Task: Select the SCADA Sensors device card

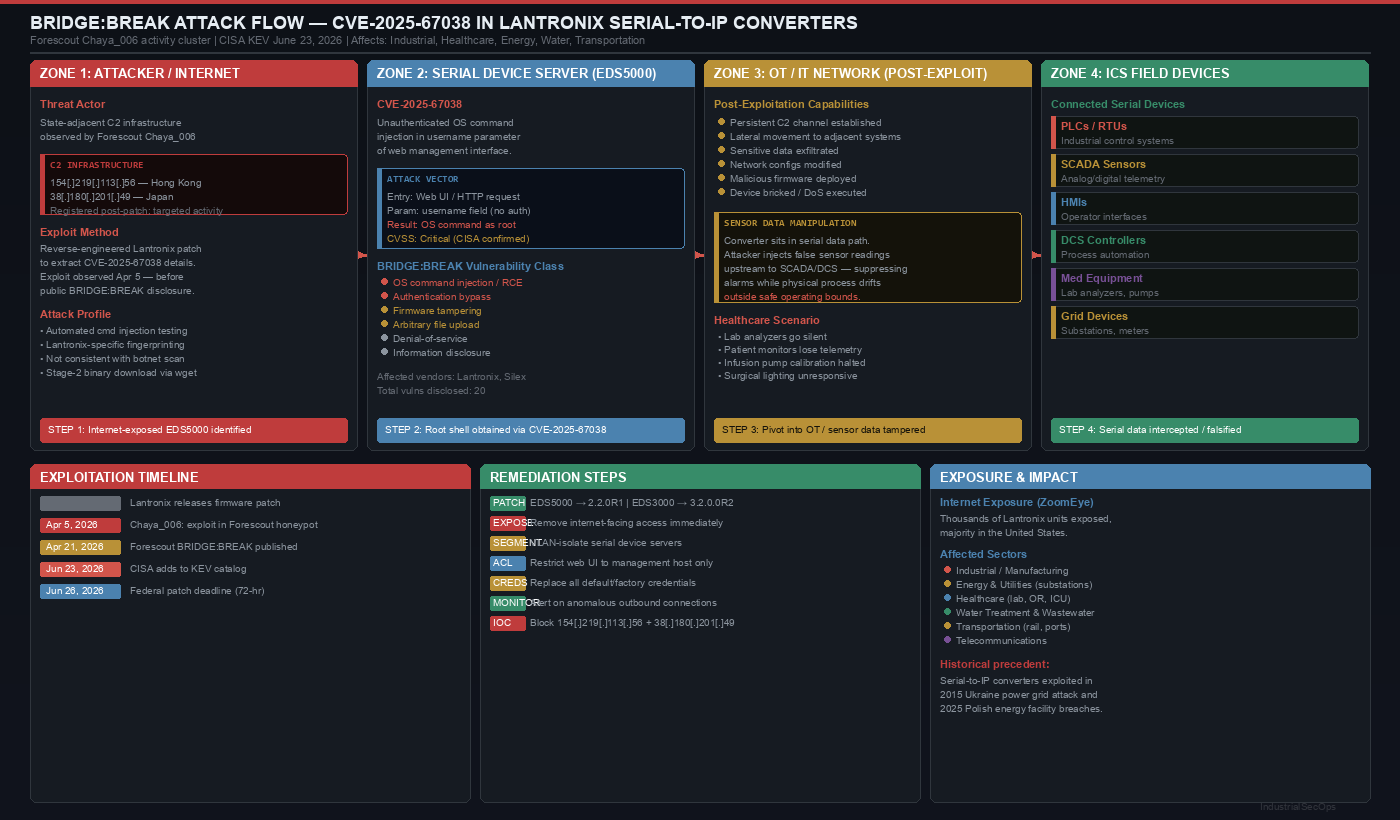Action: 1205,171
